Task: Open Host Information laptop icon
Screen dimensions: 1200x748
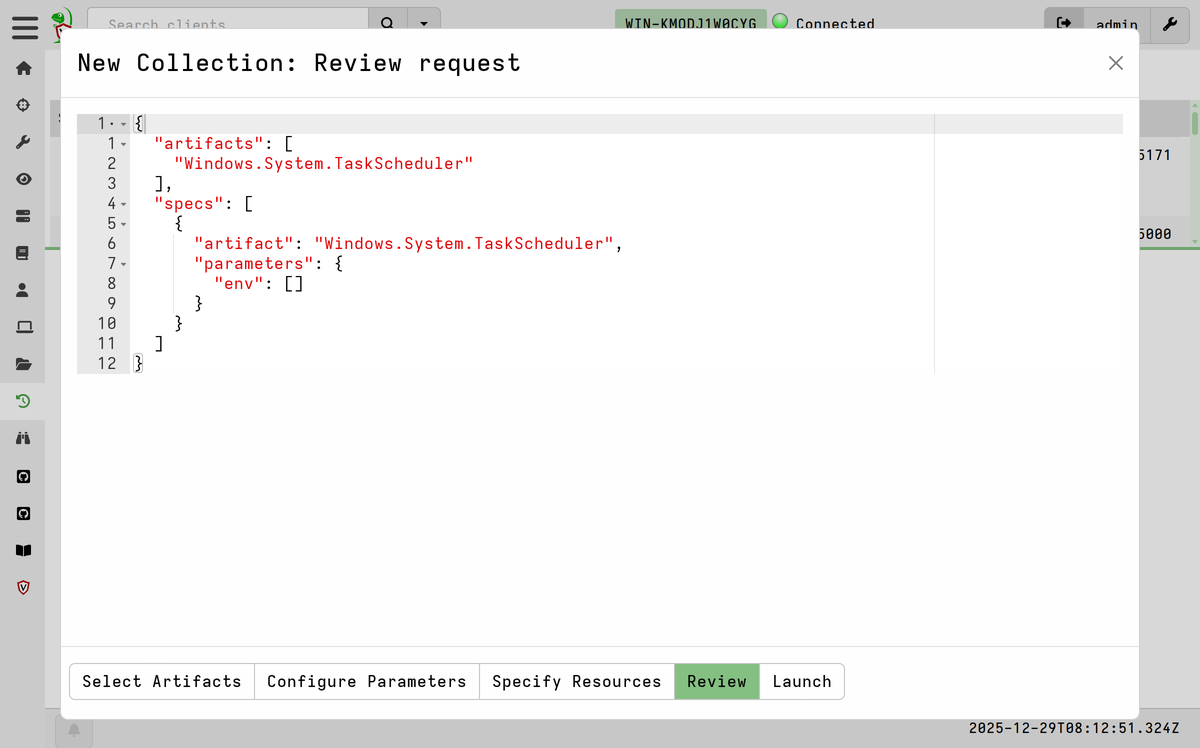Action: [x=24, y=327]
